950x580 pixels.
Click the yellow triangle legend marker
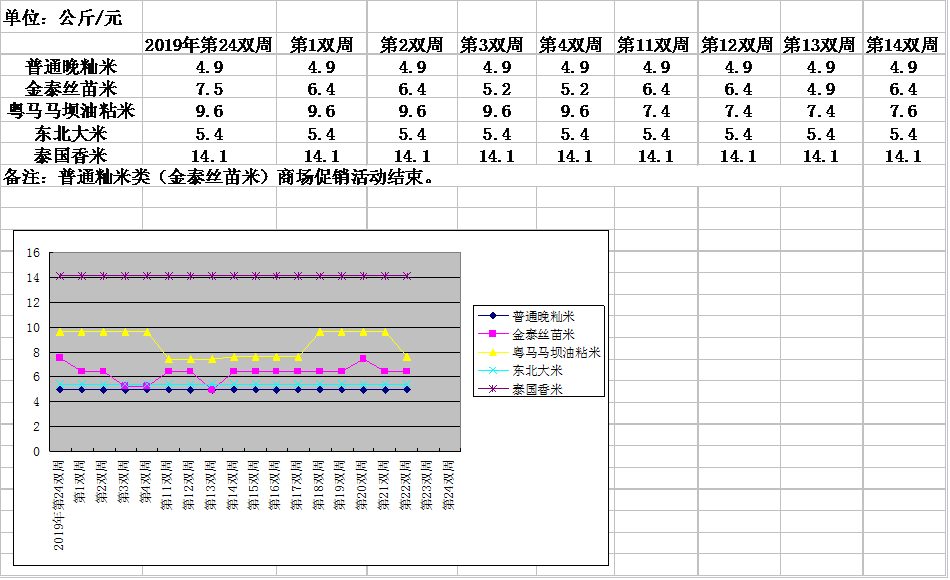point(493,353)
